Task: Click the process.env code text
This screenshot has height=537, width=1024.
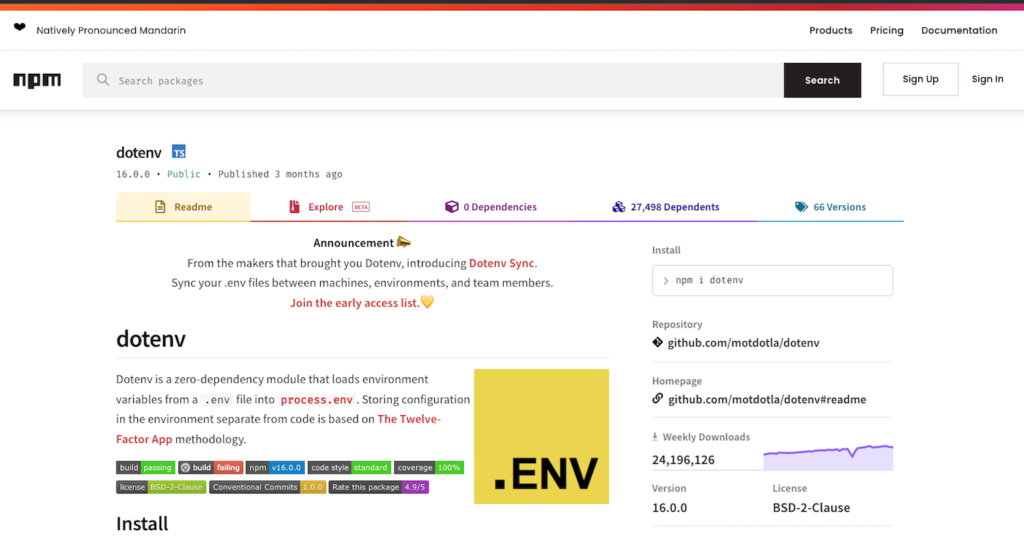Action: point(316,400)
